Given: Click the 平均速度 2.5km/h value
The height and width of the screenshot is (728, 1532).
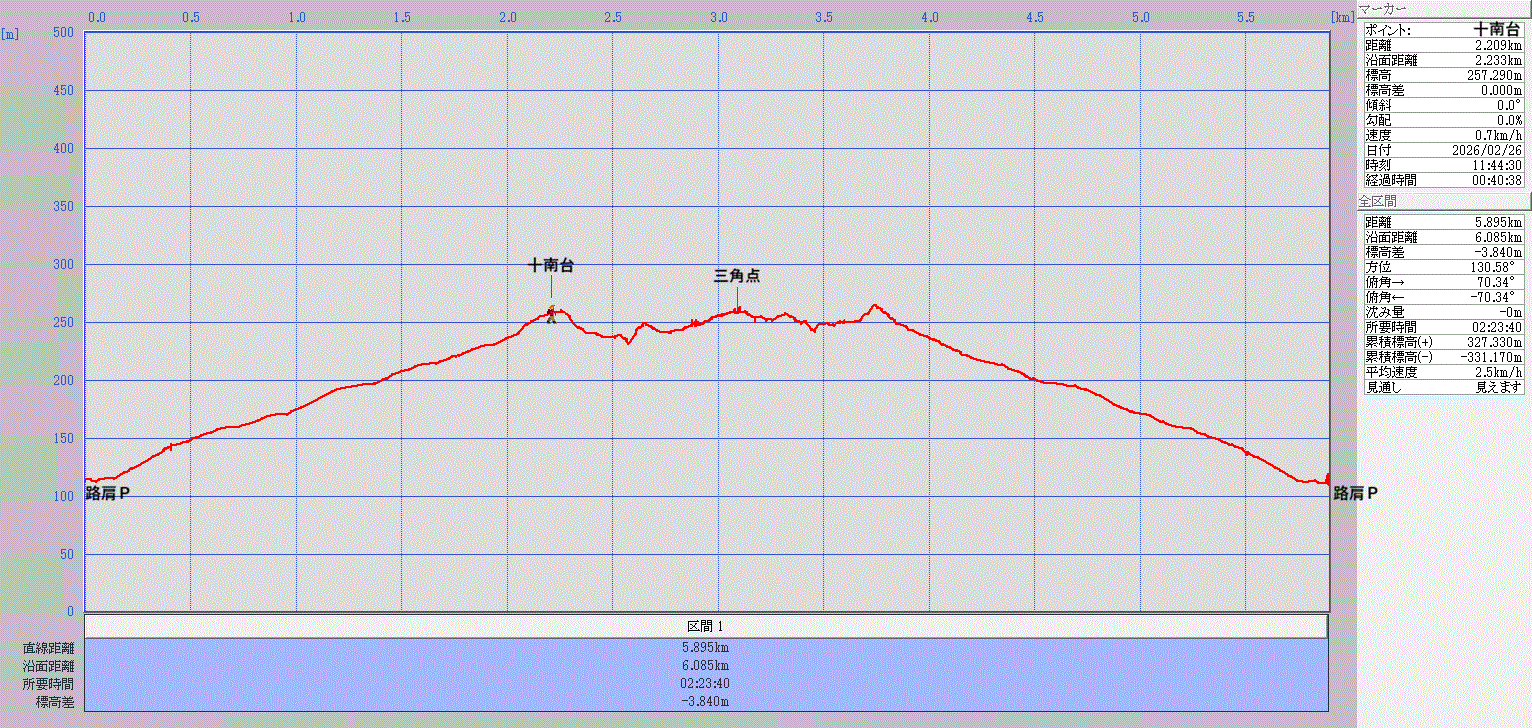Looking at the screenshot, I should (1497, 372).
